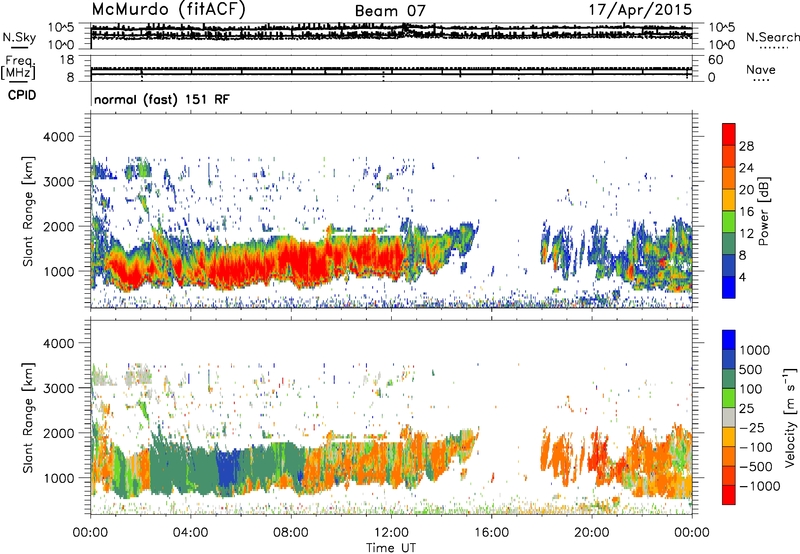Click the 20:00 time axis tick label
The width and height of the screenshot is (800, 554).
click(x=592, y=533)
